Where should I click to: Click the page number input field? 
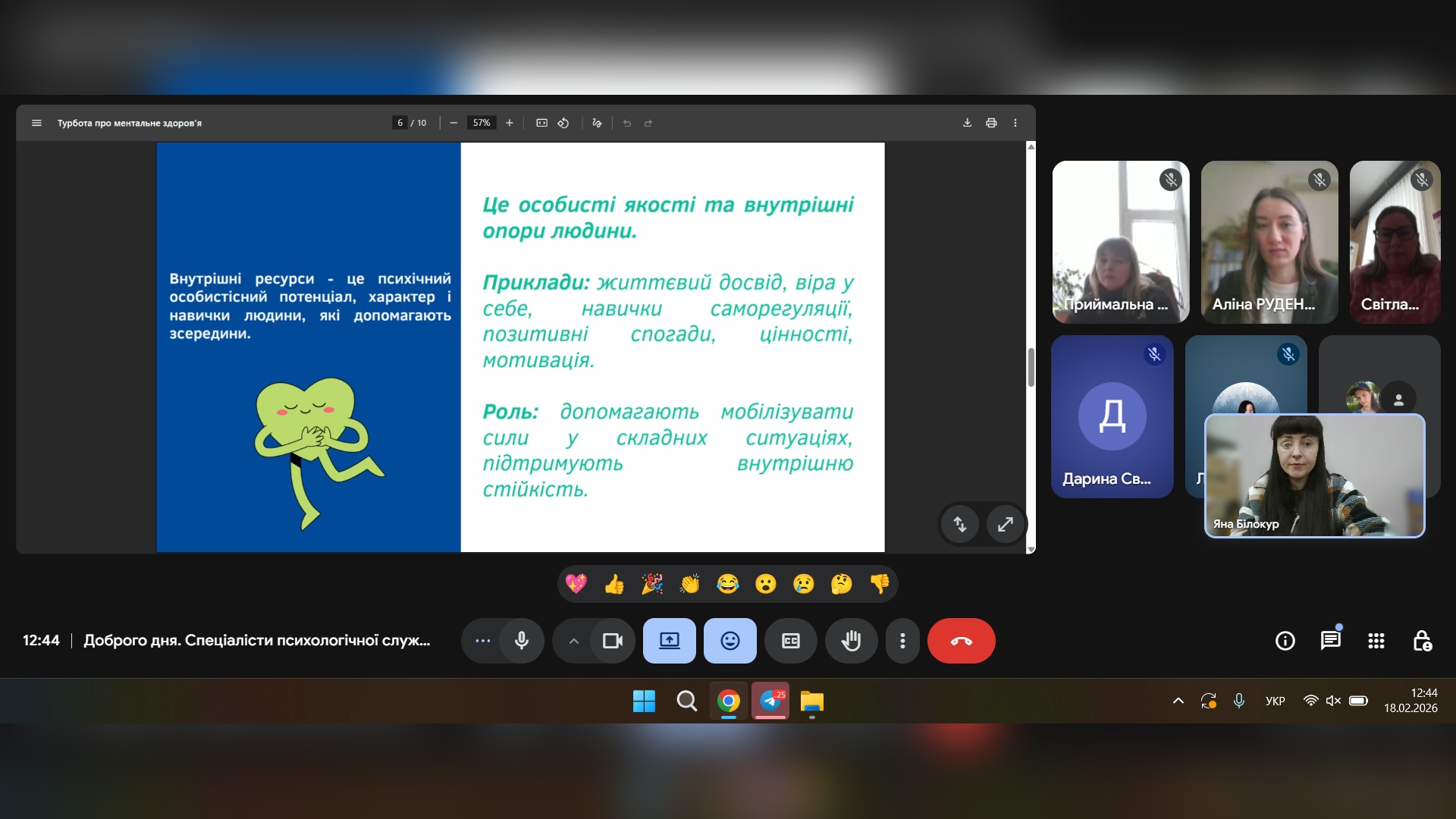400,123
